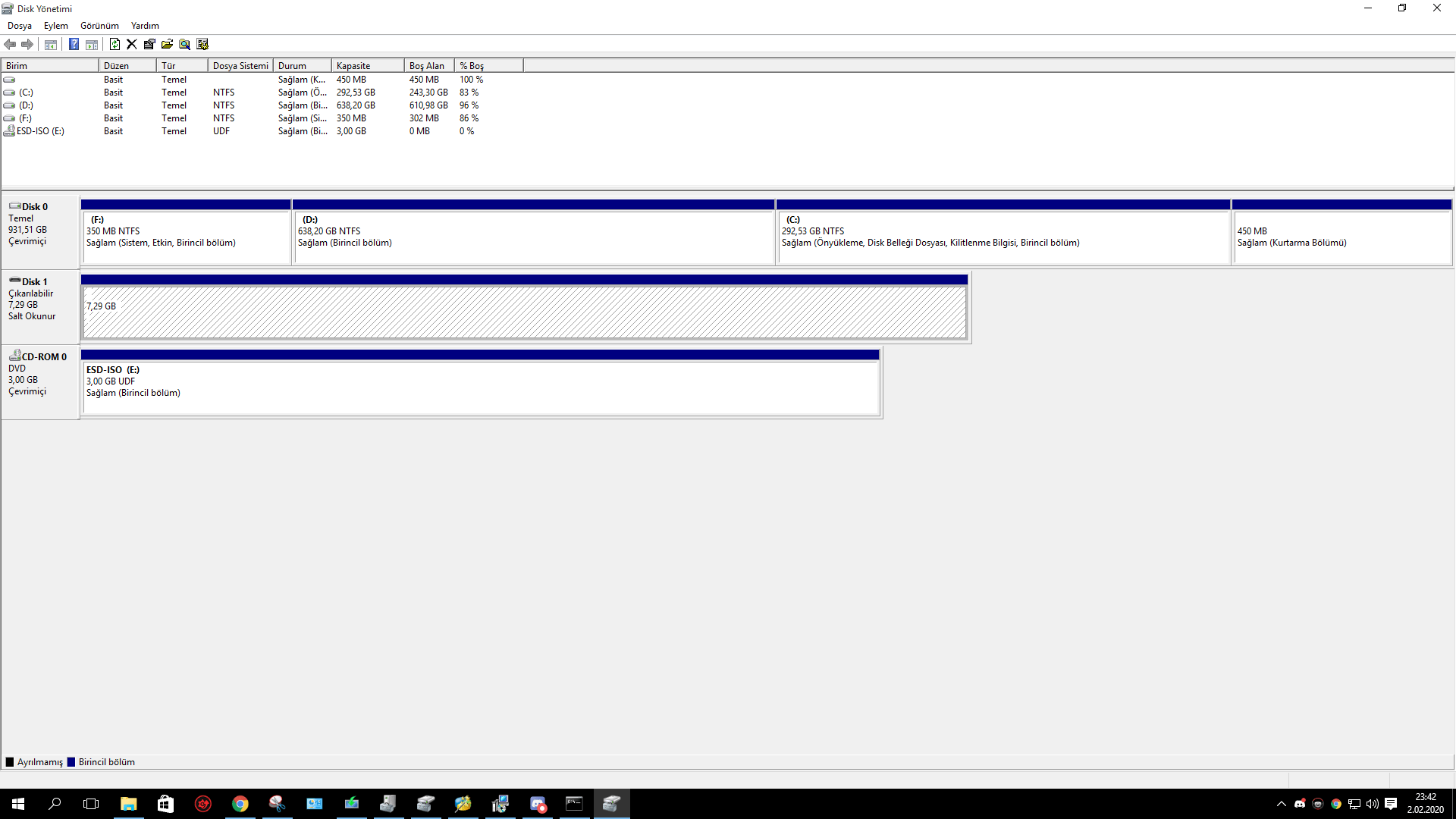Image resolution: width=1456 pixels, height=819 pixels.
Task: Click the Explore magnifier toolbar icon
Action: point(184,44)
